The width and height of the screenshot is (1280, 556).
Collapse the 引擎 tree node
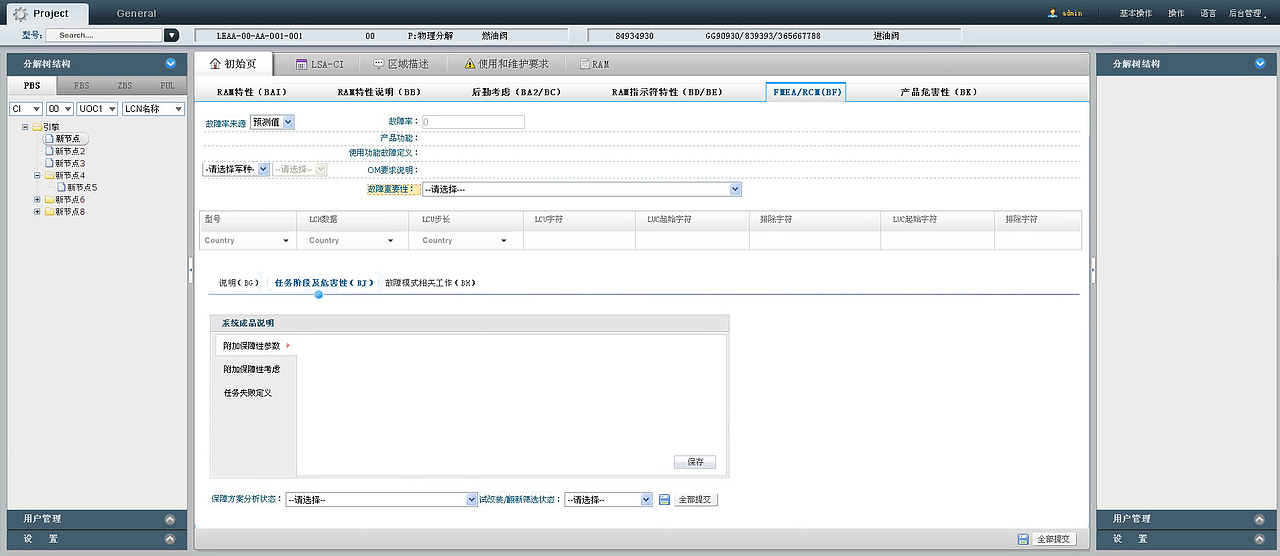pos(25,127)
